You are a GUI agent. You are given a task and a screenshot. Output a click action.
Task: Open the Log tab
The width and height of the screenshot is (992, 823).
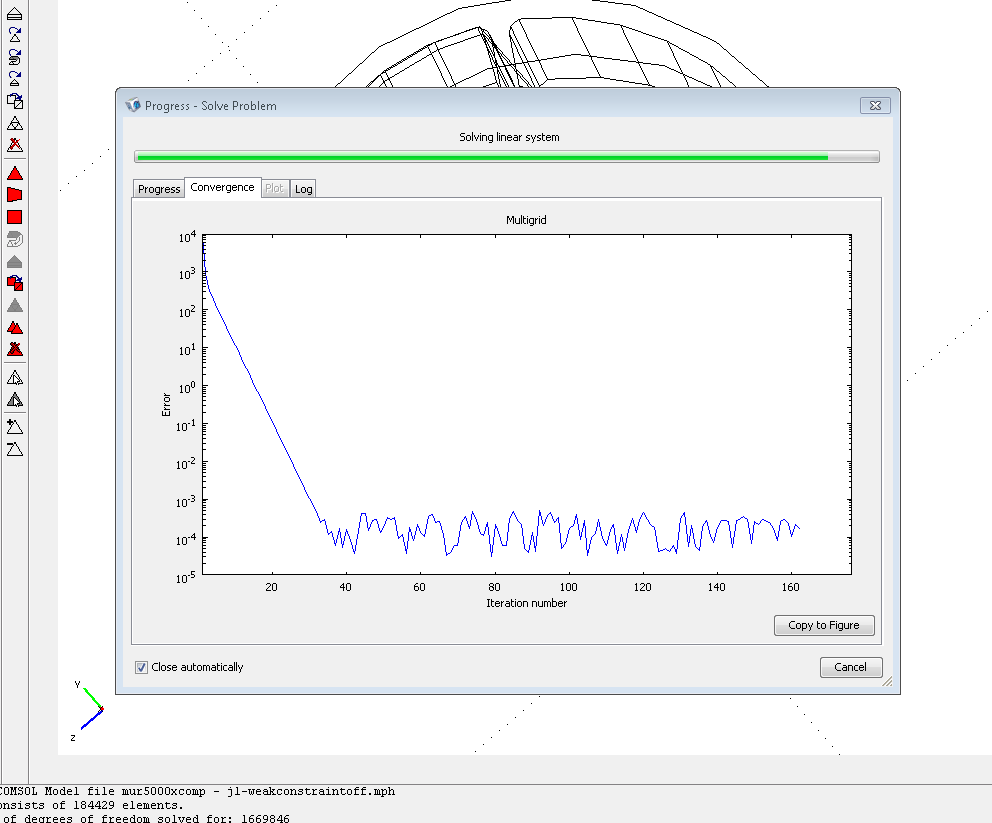pyautogui.click(x=304, y=189)
